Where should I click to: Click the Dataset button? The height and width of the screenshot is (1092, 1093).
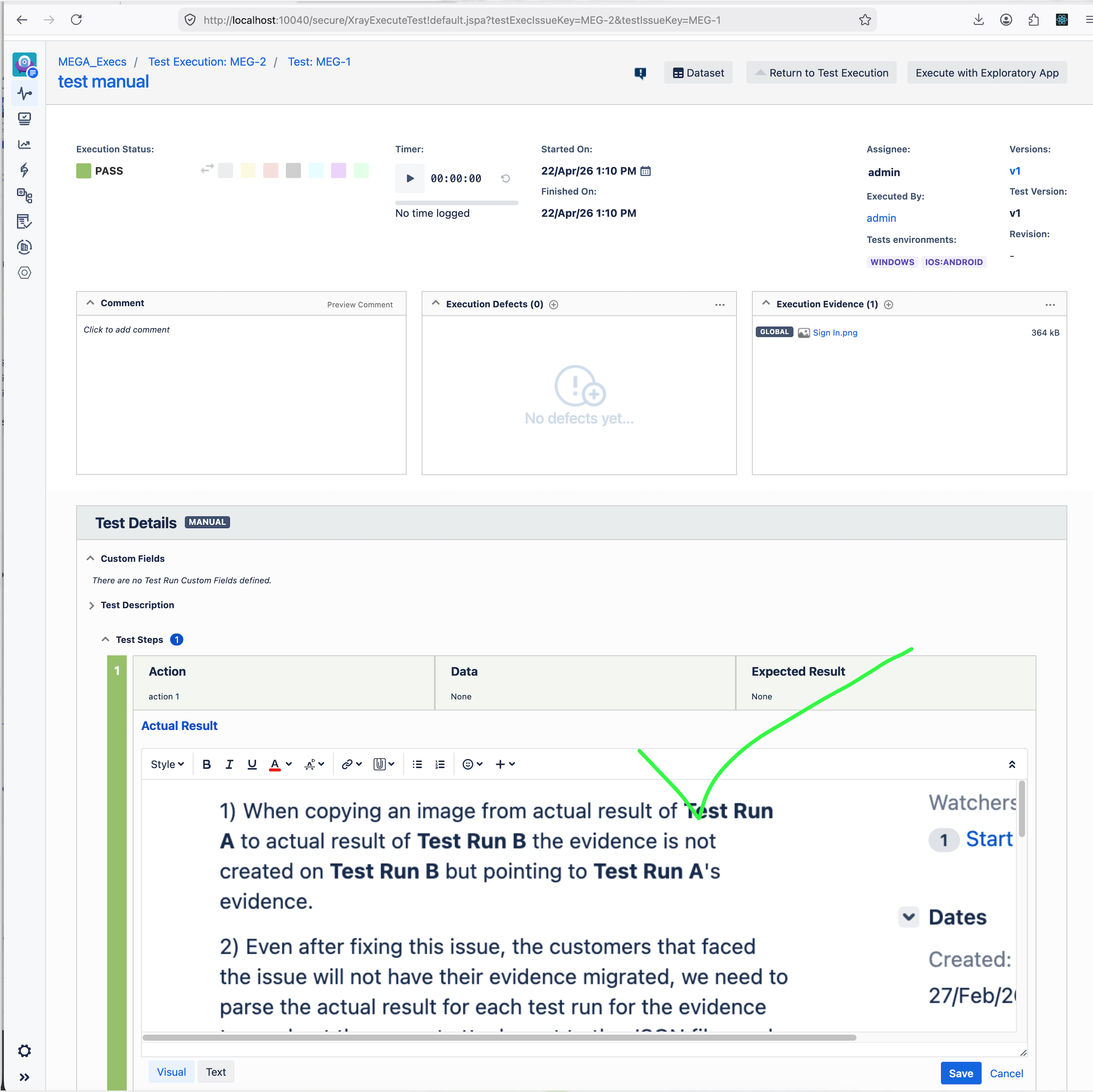tap(698, 73)
